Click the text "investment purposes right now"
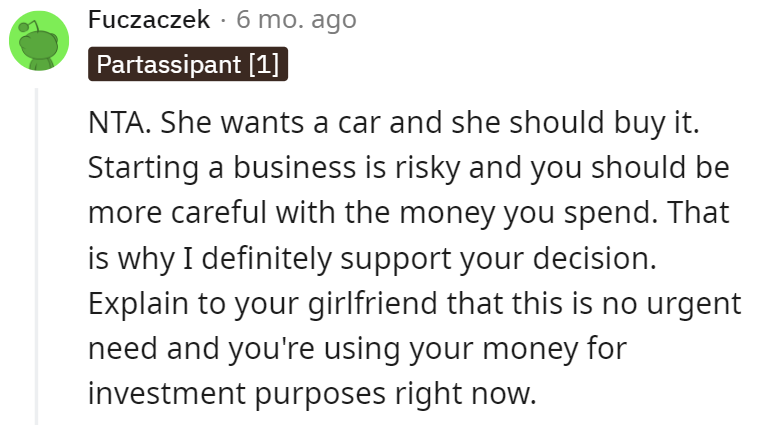759x425 pixels. click(x=312, y=393)
